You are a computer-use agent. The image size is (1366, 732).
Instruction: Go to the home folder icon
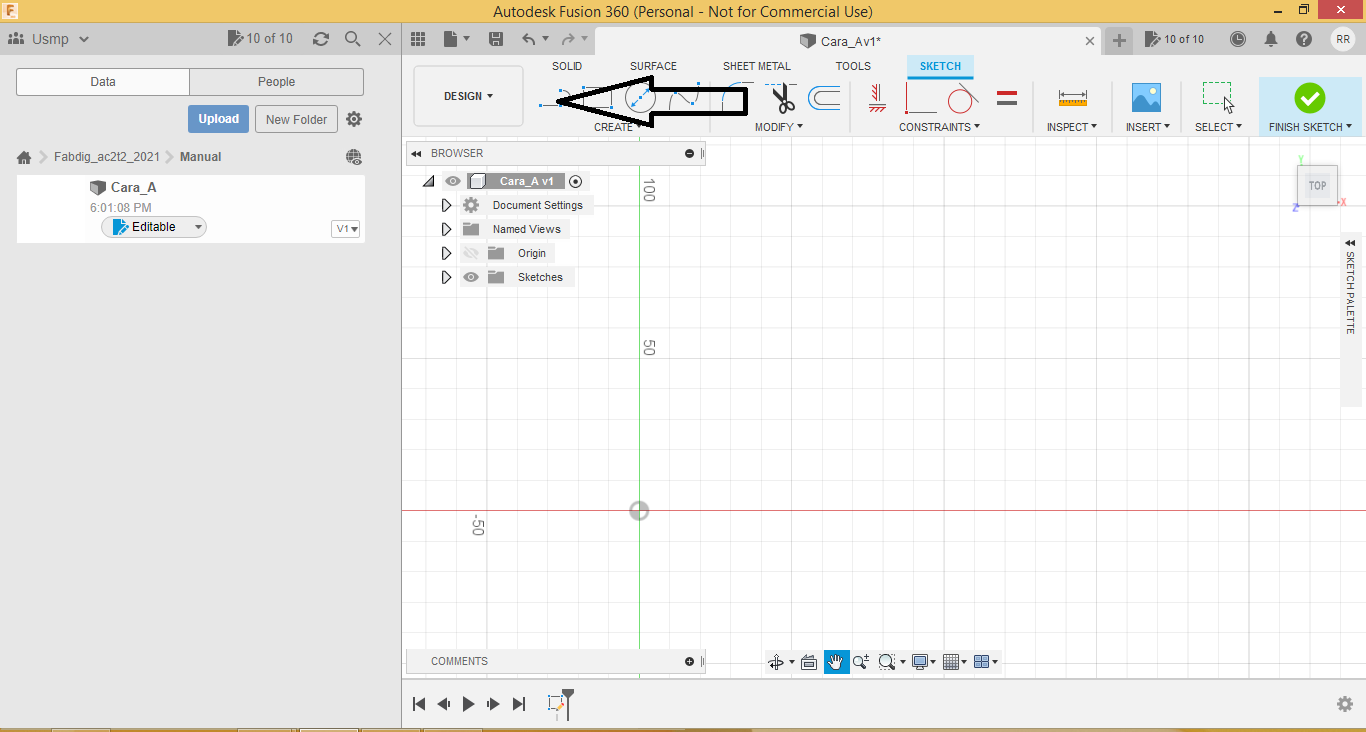click(24, 157)
